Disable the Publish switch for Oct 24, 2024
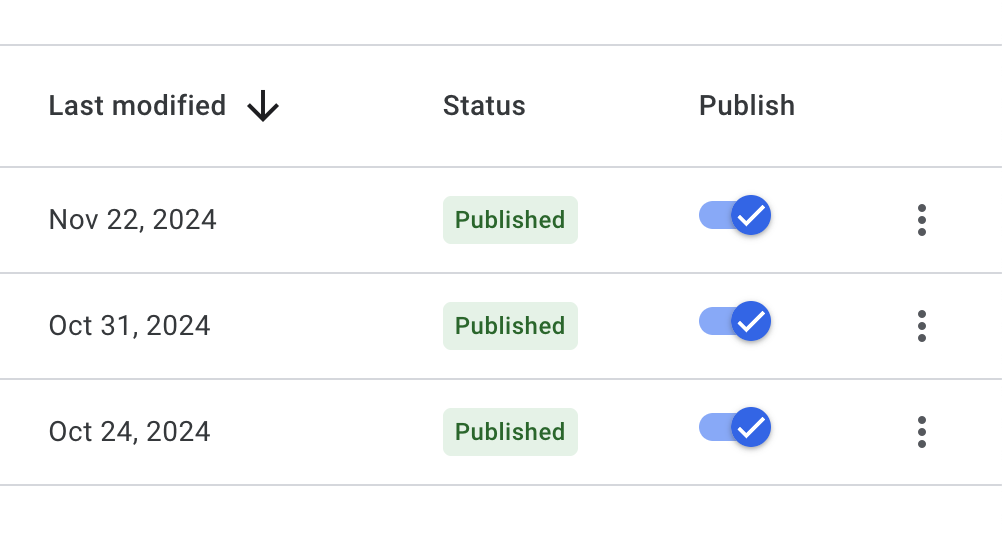Viewport: 1002px width, 546px height. [x=735, y=427]
